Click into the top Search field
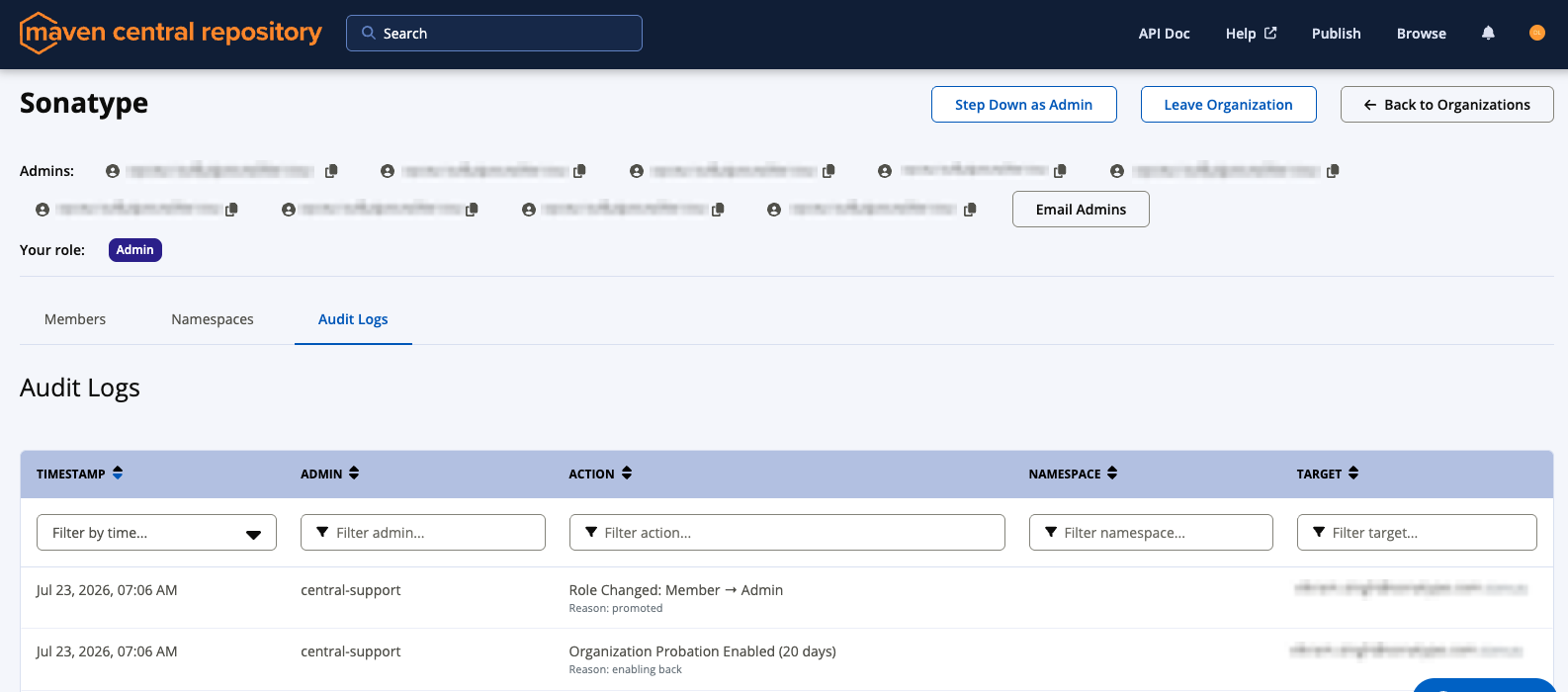Image resolution: width=1568 pixels, height=692 pixels. [494, 33]
